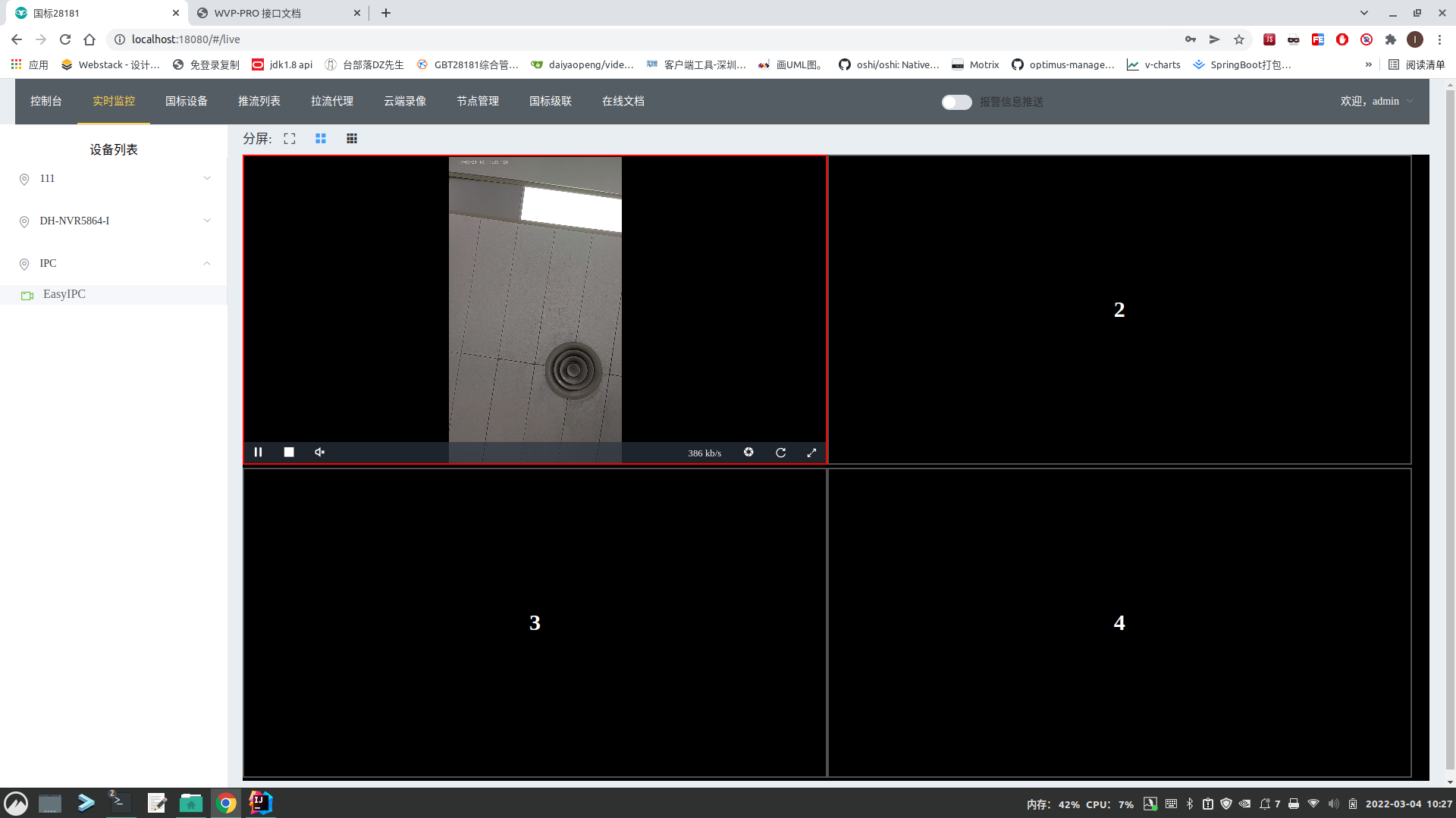Screen dimensions: 1456x818
Task: Click the date and time clock
Action: tap(1409, 804)
